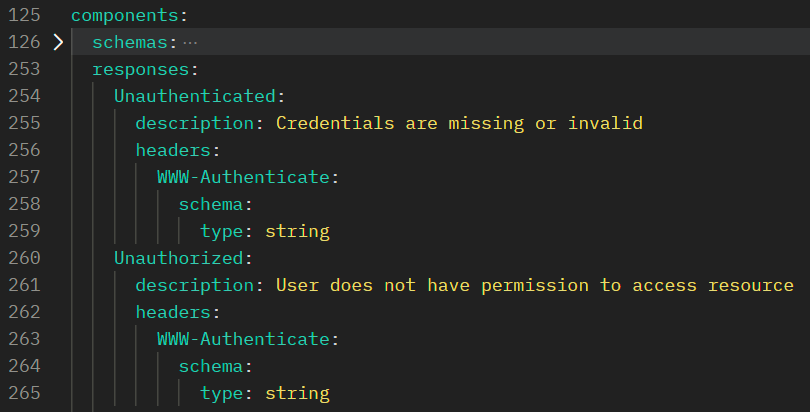
Task: Click "Credentials are missing or invalid" text
Action: tap(459, 124)
